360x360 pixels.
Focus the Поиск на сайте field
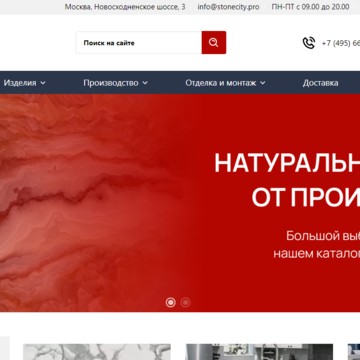[x=139, y=43]
